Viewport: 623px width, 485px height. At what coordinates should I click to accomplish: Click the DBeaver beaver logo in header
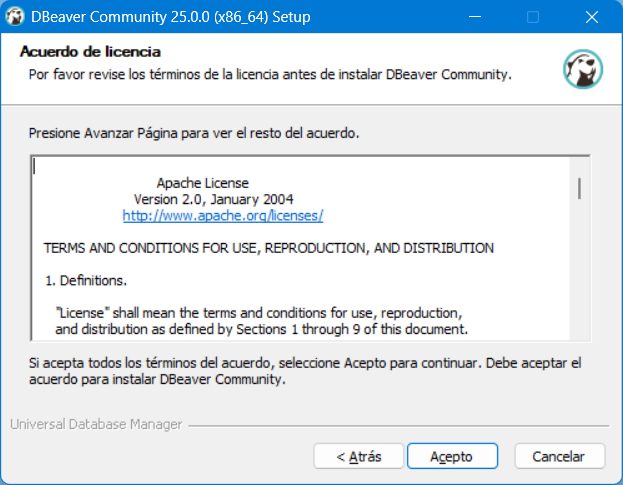click(x=582, y=69)
